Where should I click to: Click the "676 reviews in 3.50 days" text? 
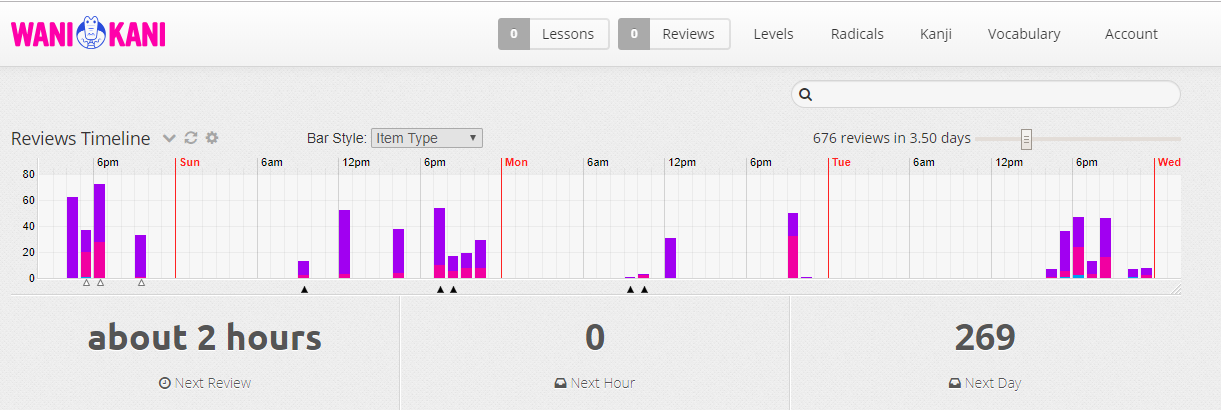tap(892, 138)
